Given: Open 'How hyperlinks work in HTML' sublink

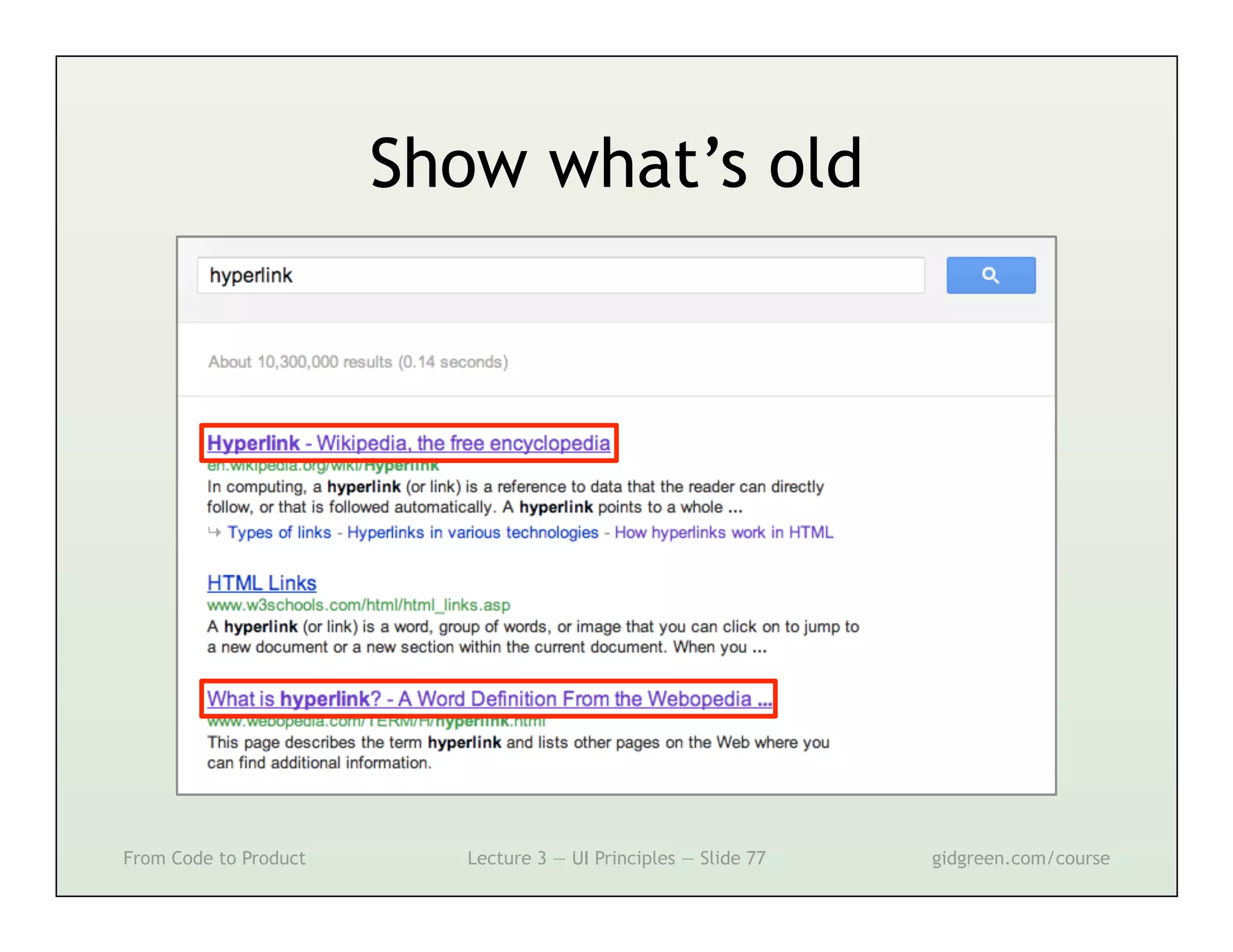Looking at the screenshot, I should point(724,533).
